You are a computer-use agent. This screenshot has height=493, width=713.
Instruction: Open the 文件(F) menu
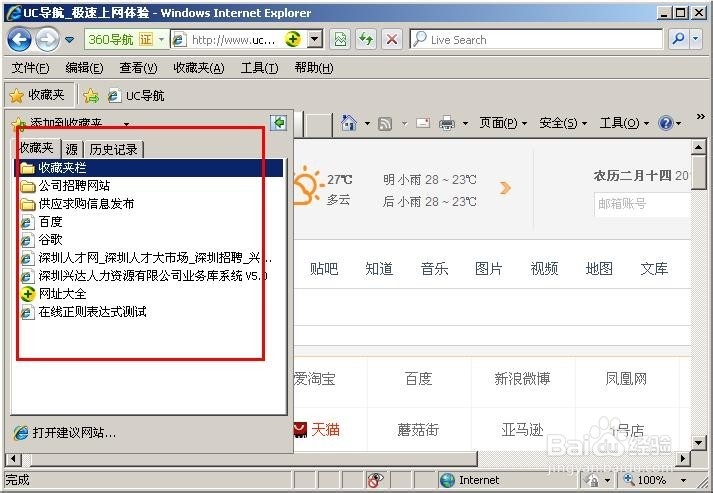[30, 68]
